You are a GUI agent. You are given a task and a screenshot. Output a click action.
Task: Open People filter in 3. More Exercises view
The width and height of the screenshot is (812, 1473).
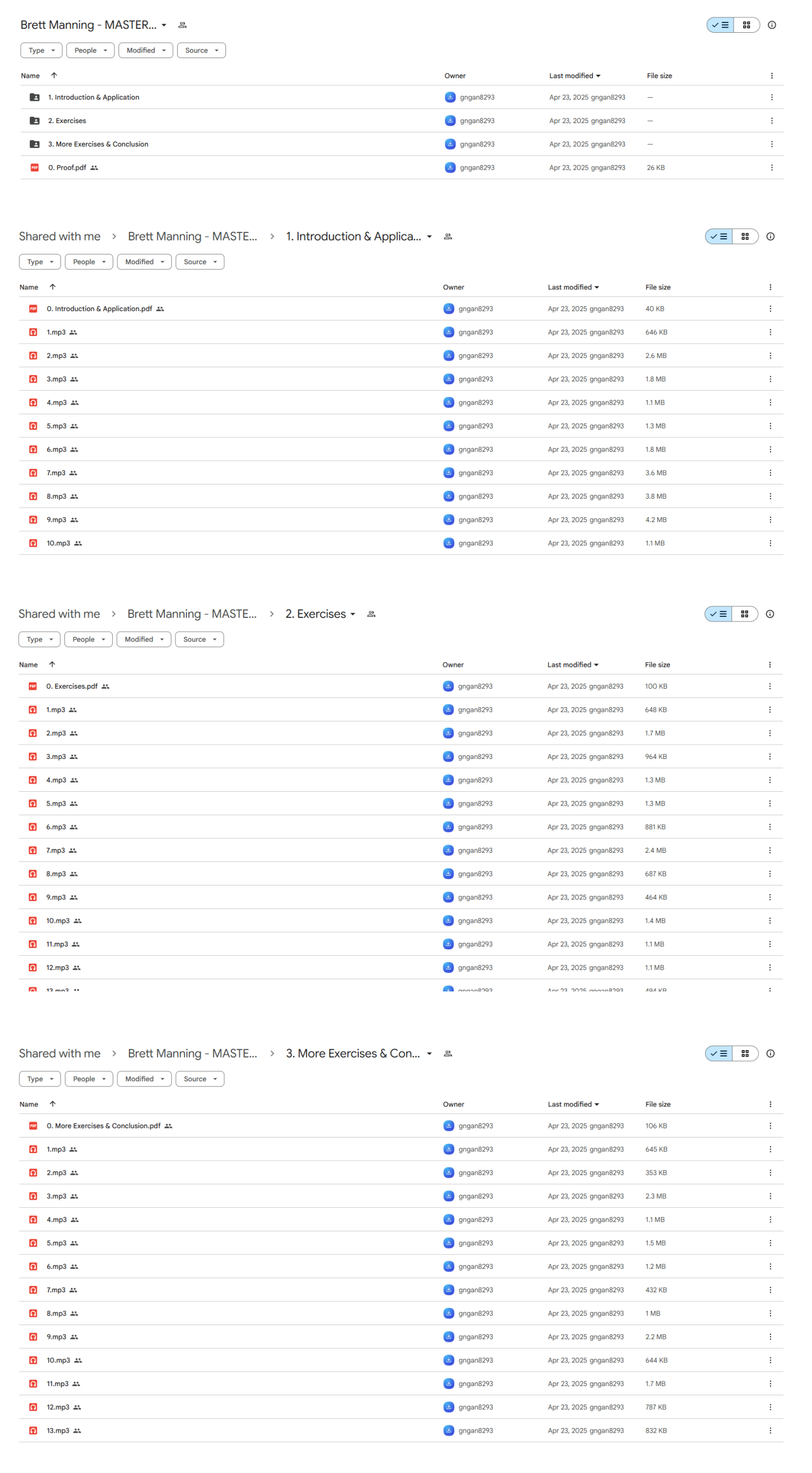tap(89, 1079)
